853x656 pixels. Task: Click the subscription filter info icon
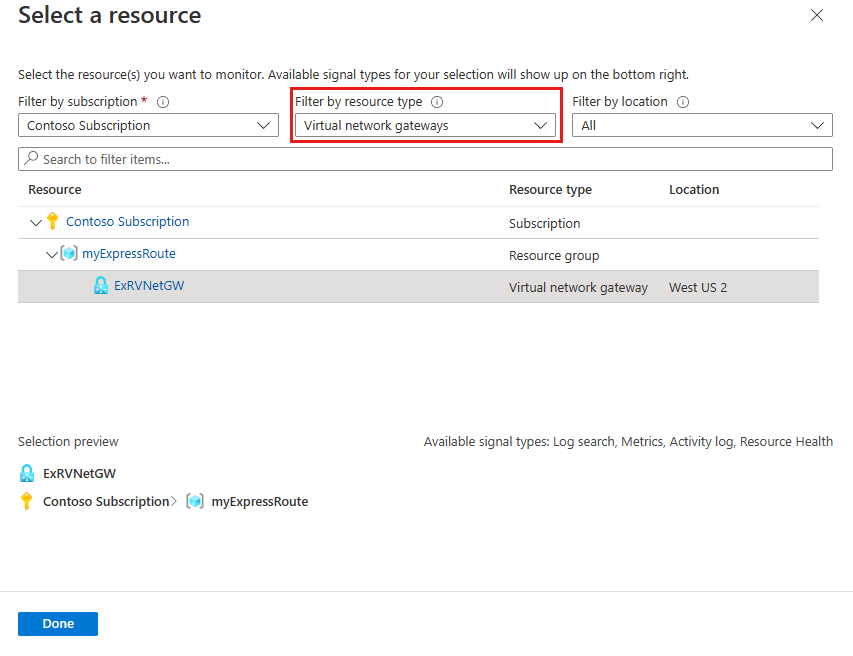(x=163, y=102)
